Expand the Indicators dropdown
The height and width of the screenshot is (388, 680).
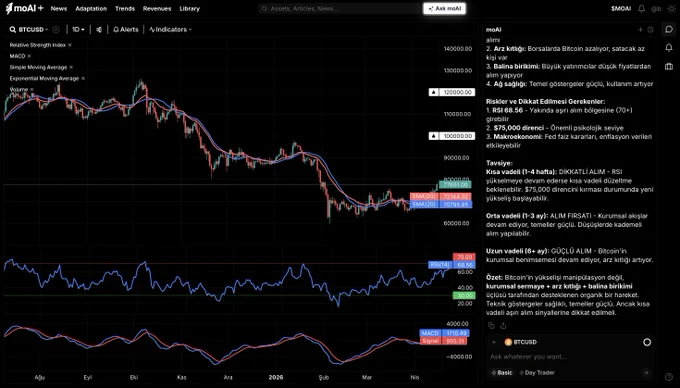[170, 29]
